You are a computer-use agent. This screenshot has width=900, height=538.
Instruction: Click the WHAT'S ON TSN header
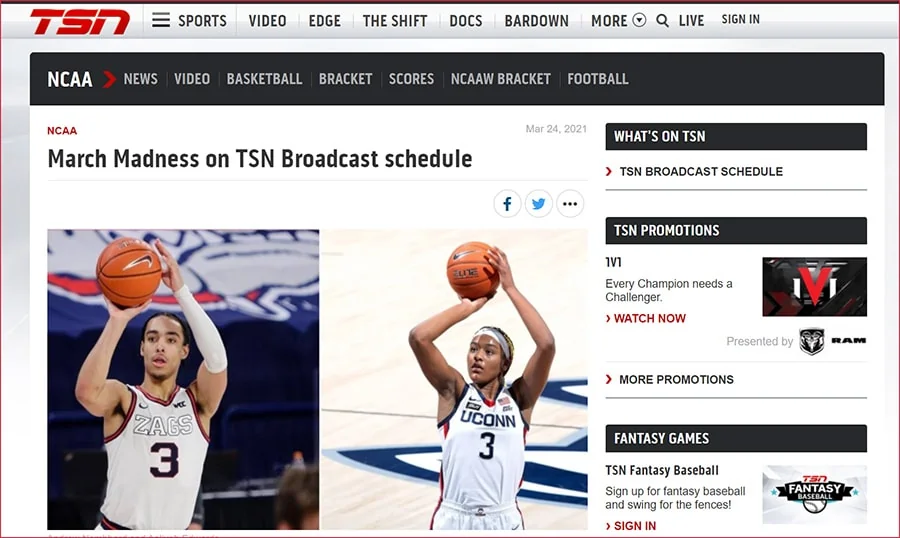(736, 137)
